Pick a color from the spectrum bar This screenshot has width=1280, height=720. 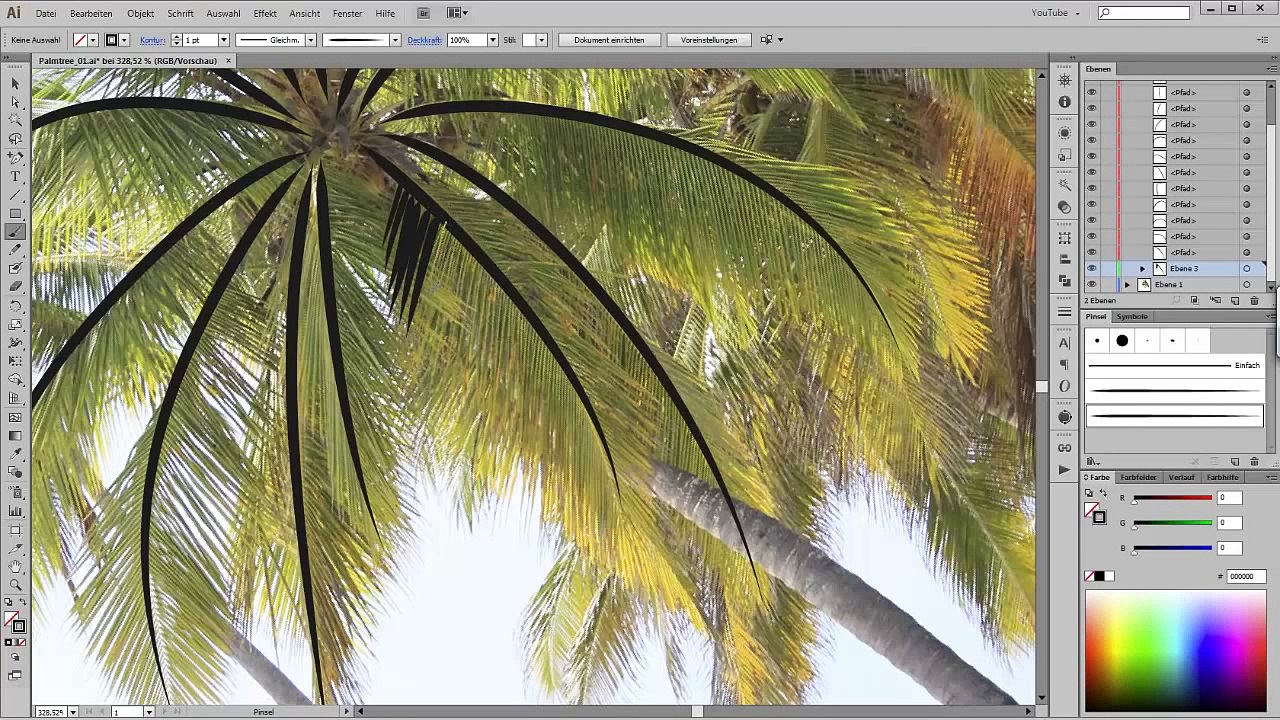pyautogui.click(x=1176, y=651)
